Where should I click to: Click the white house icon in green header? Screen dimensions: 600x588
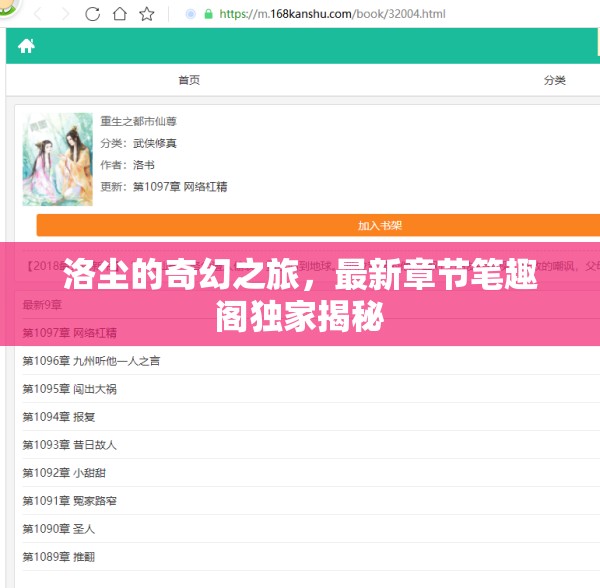click(26, 46)
